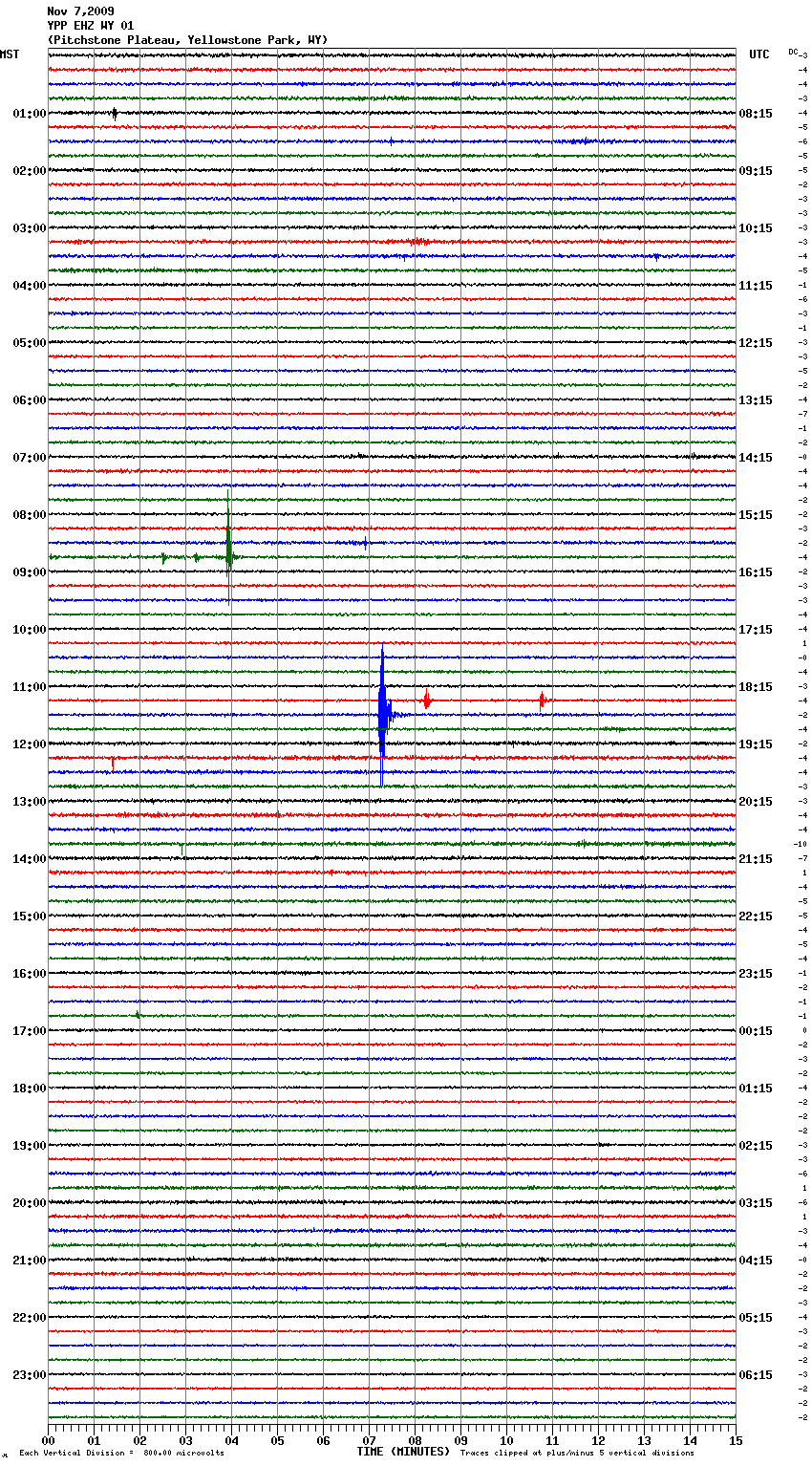The image size is (812, 1466).
Task: Click the red spike just after minute 08
Action: pyautogui.click(x=427, y=701)
